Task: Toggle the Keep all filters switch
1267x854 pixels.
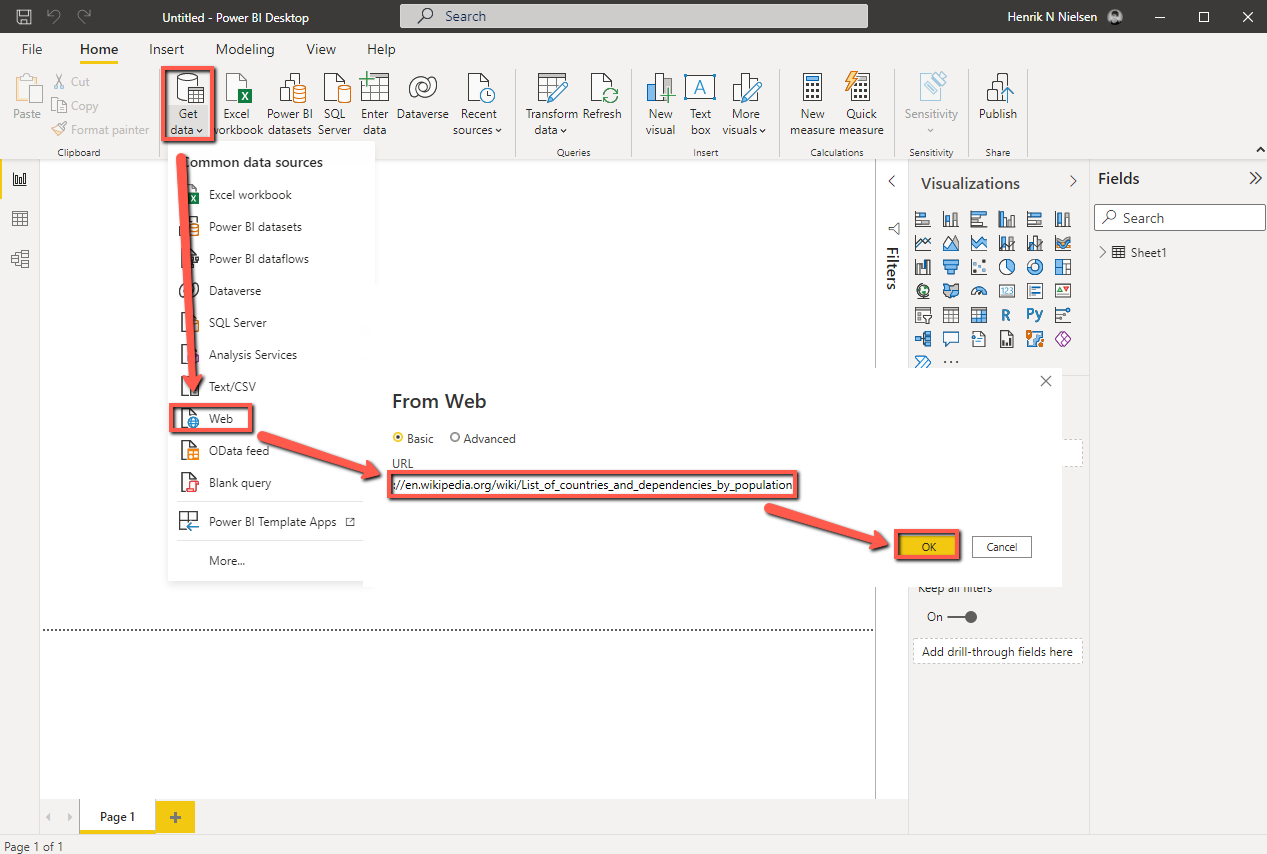Action: coord(962,617)
